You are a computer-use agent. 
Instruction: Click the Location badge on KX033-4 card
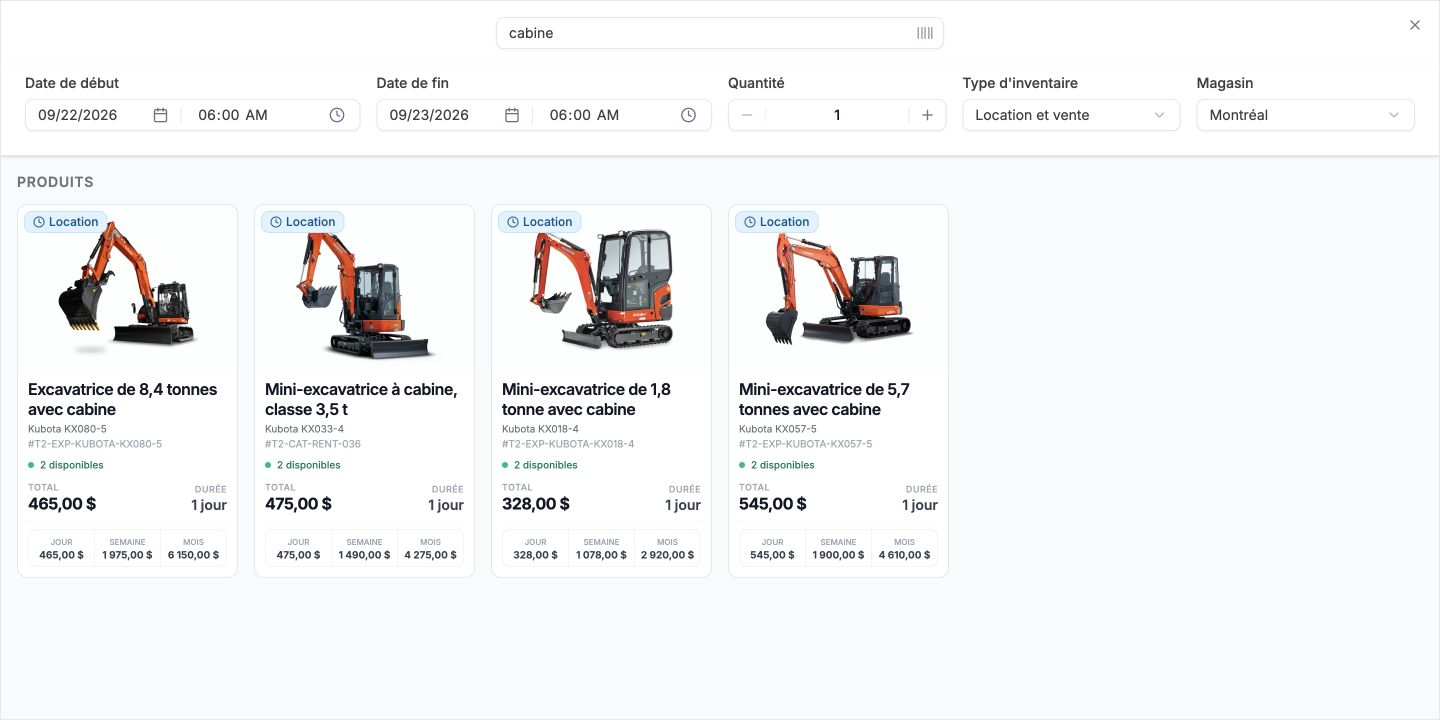[x=303, y=222]
